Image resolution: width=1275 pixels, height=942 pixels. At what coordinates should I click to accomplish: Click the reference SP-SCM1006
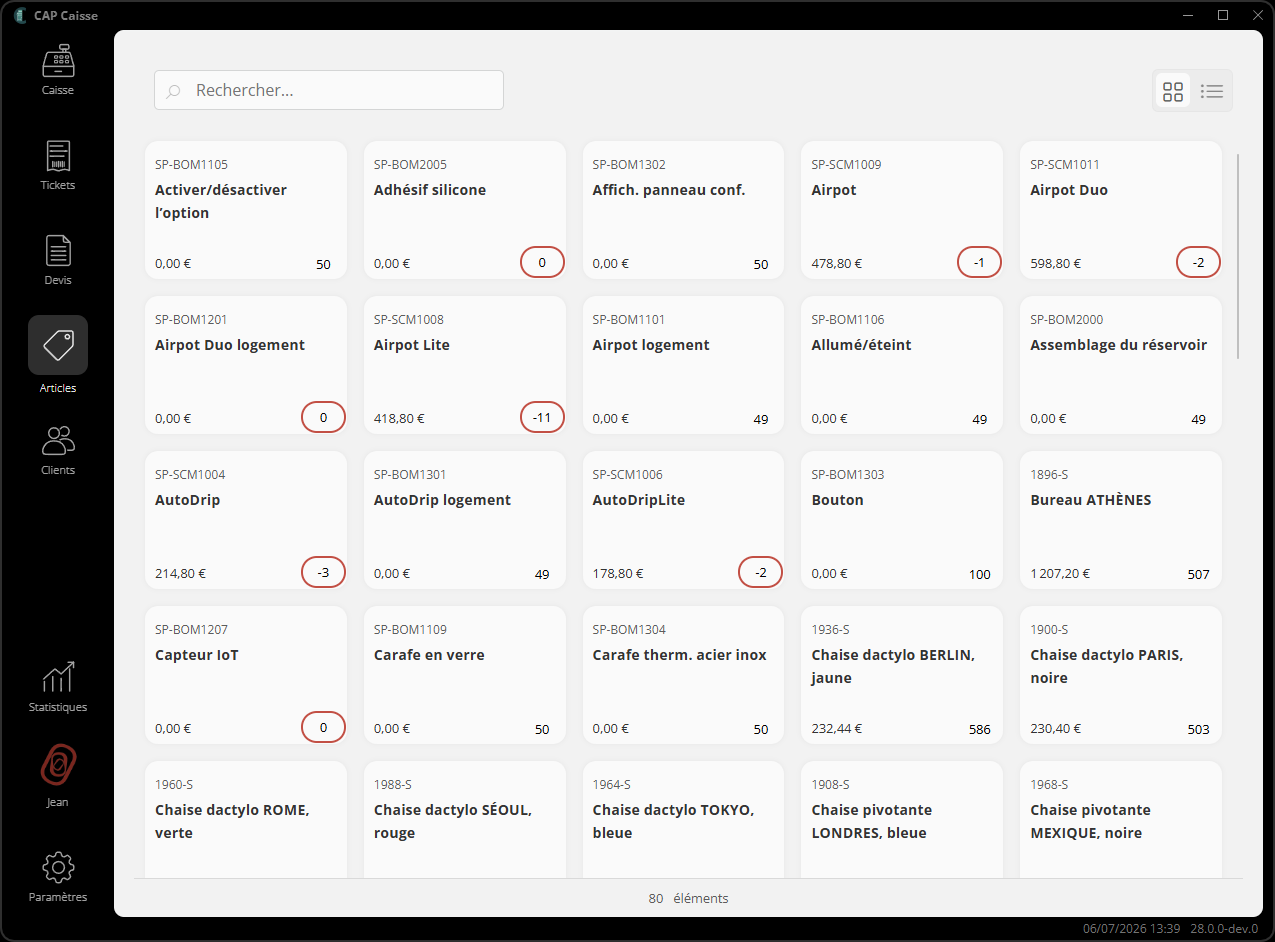[x=628, y=474]
